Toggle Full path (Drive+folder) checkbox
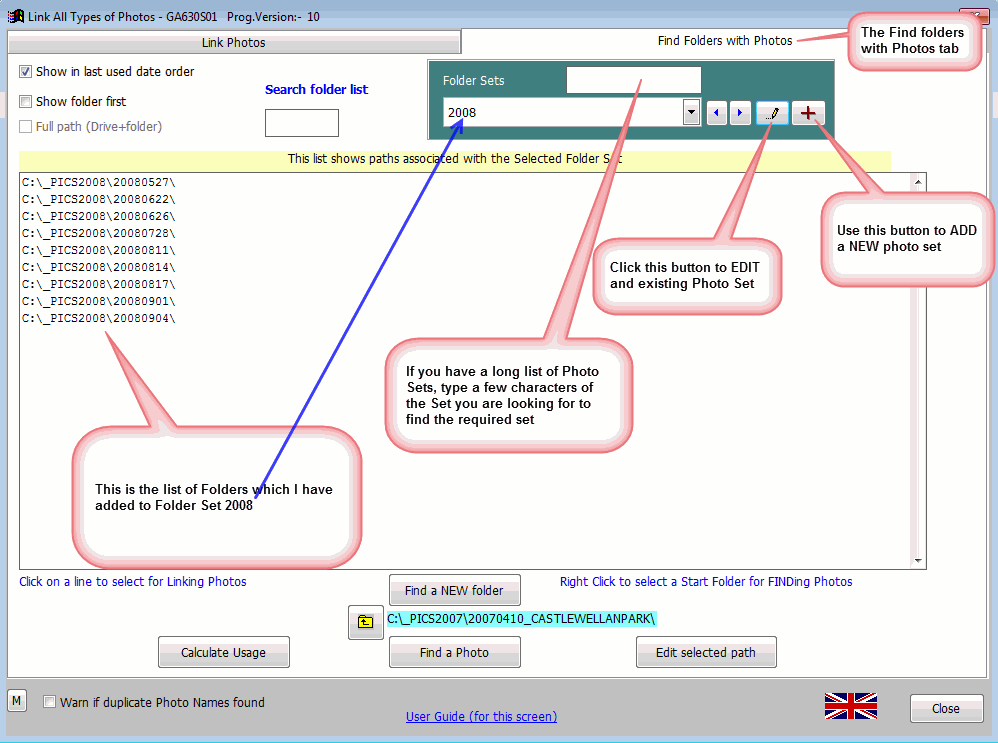Screen dimensions: 998x743 [25, 126]
